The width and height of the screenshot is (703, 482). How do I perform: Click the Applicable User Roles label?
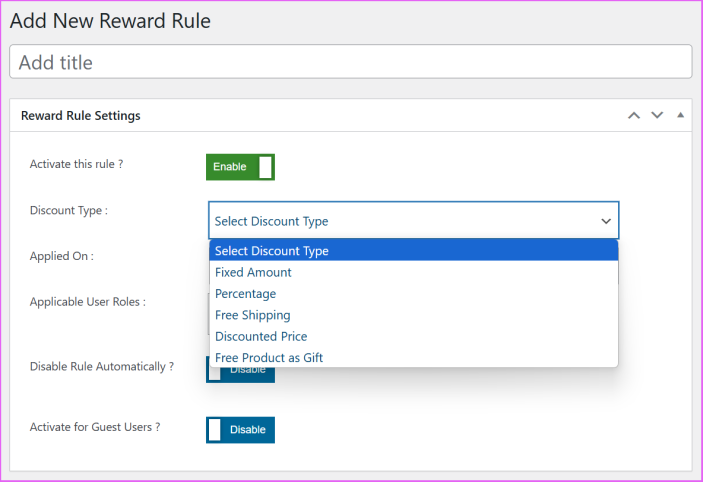coord(88,301)
